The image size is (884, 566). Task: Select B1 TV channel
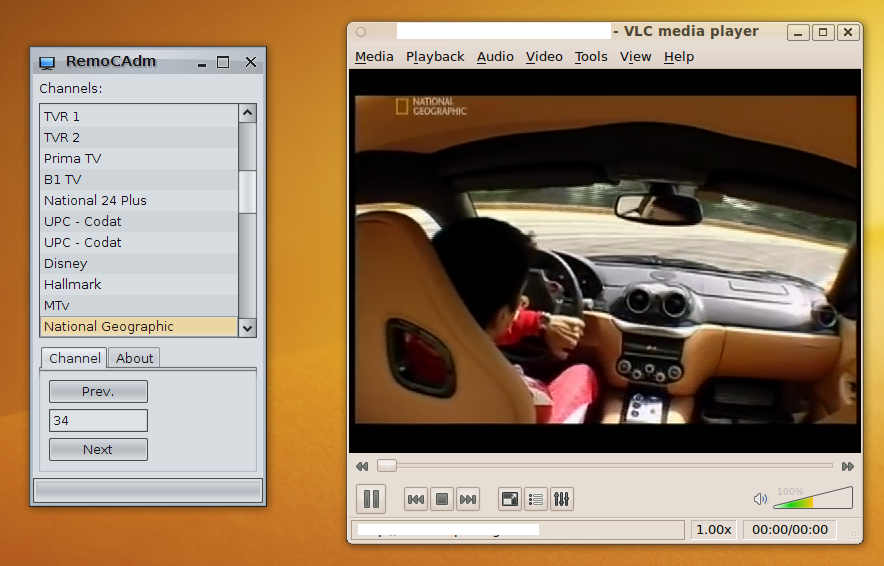tap(139, 179)
